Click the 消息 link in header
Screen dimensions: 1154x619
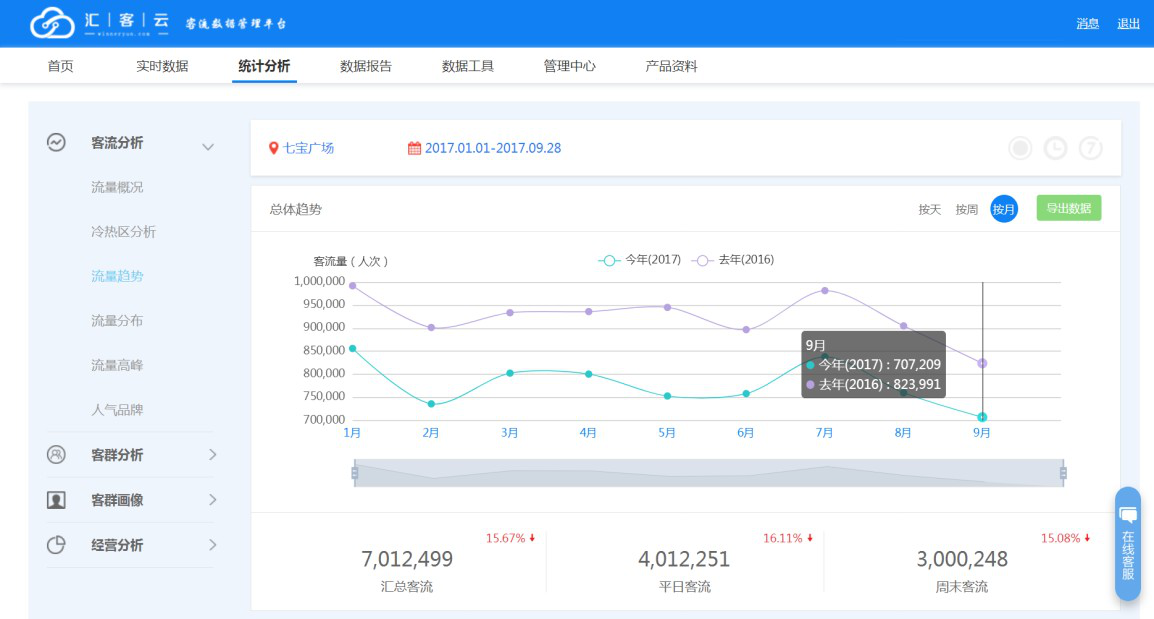click(1087, 24)
